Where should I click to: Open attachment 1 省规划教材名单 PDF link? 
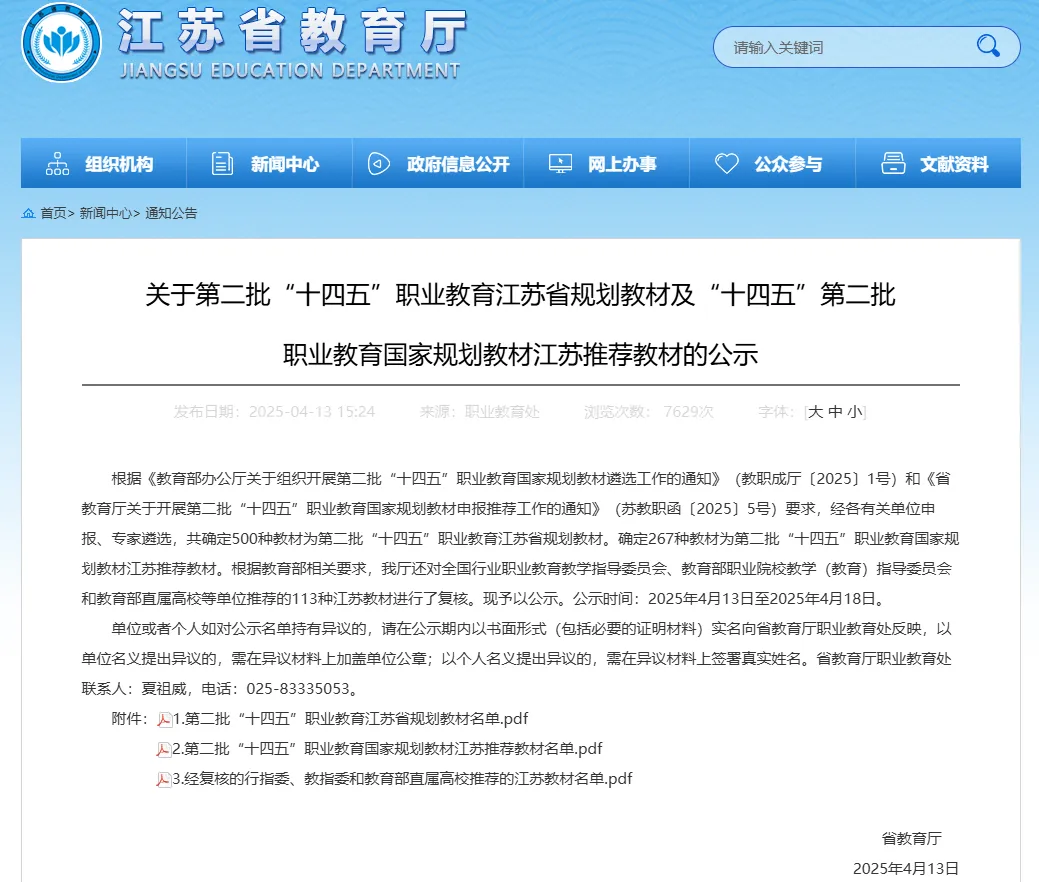pyautogui.click(x=348, y=718)
